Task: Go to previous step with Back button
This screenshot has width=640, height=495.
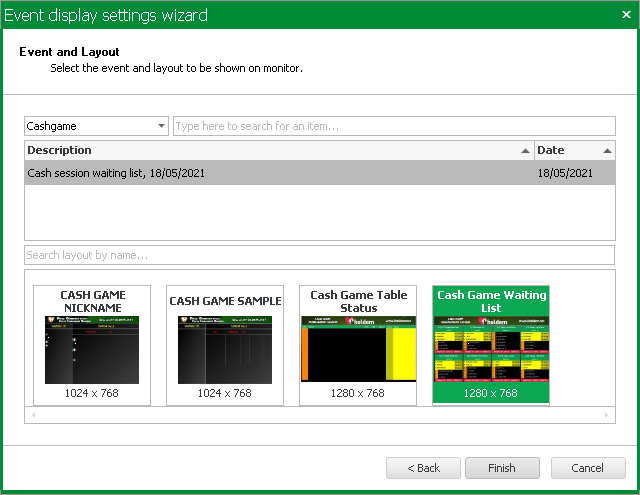Action: [423, 468]
